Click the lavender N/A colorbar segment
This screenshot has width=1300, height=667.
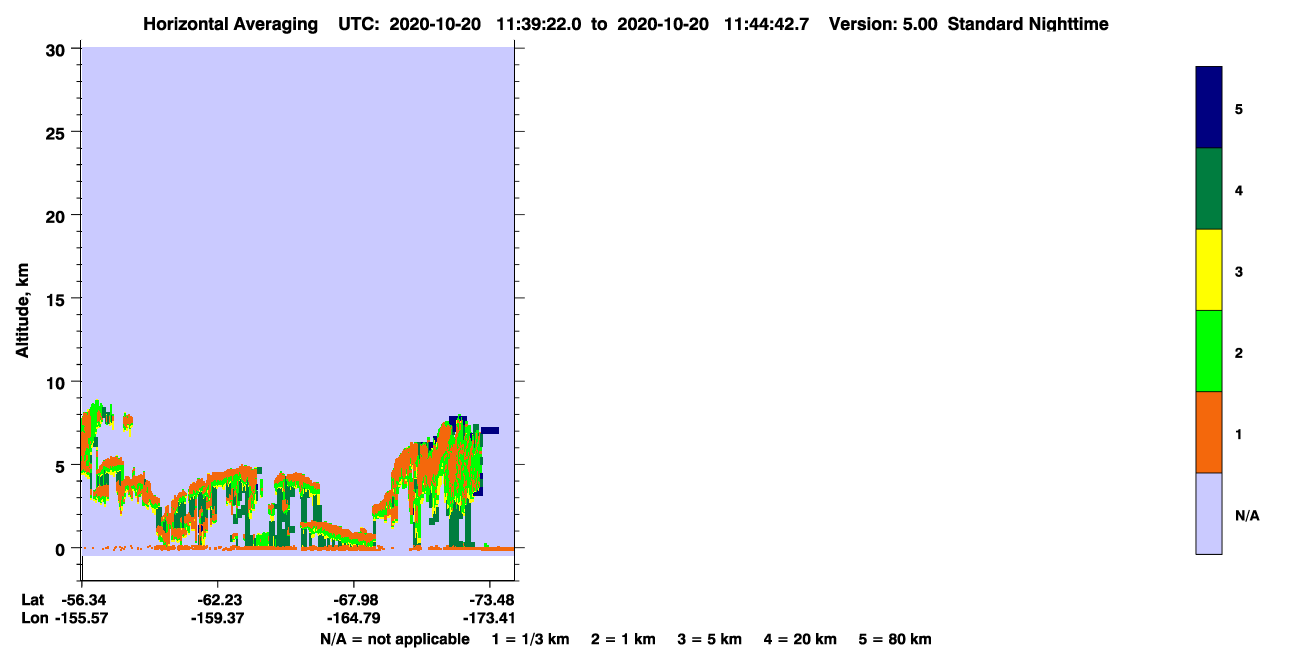click(1209, 513)
